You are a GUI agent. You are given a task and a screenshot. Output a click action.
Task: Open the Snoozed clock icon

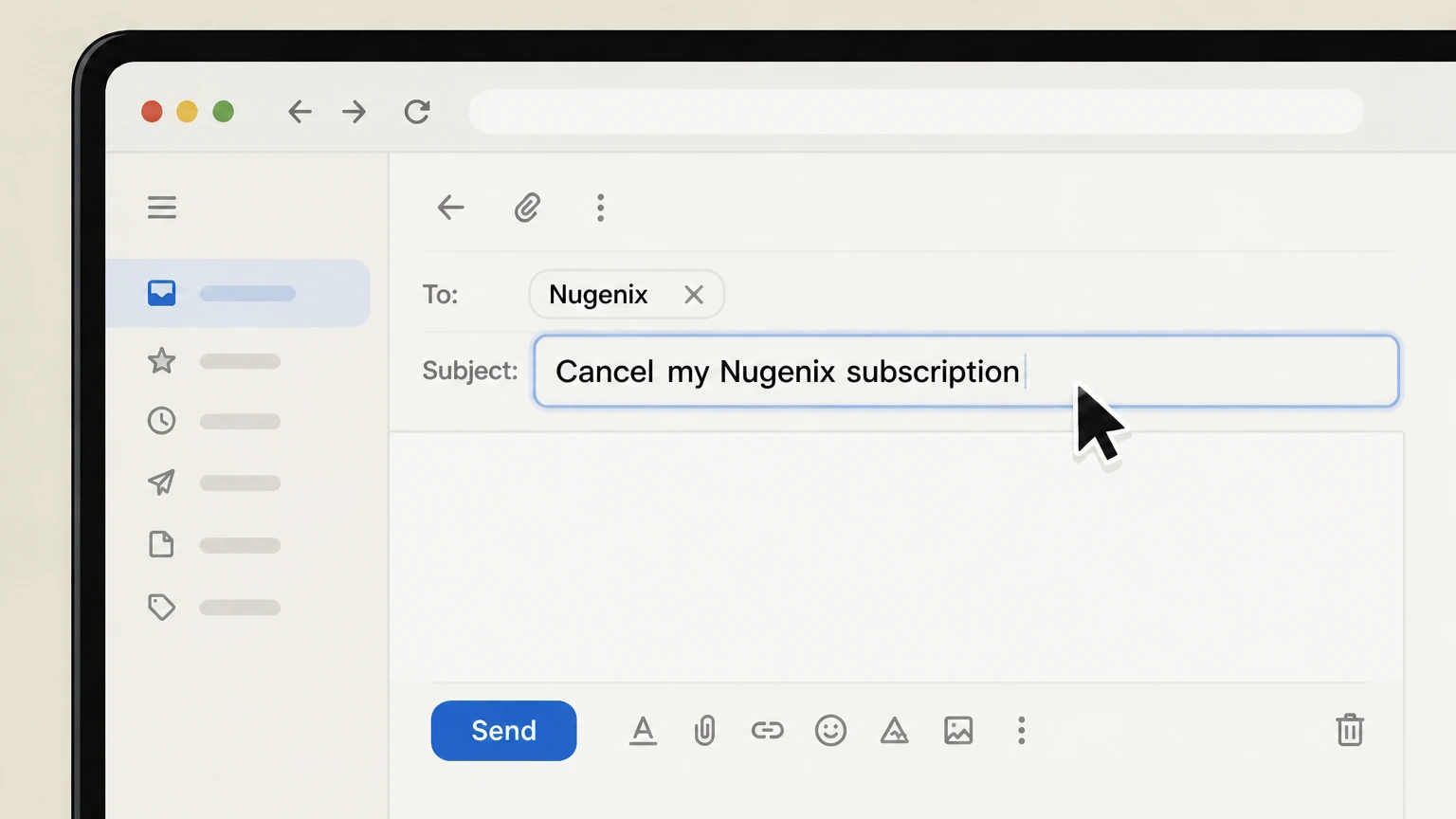pos(162,420)
